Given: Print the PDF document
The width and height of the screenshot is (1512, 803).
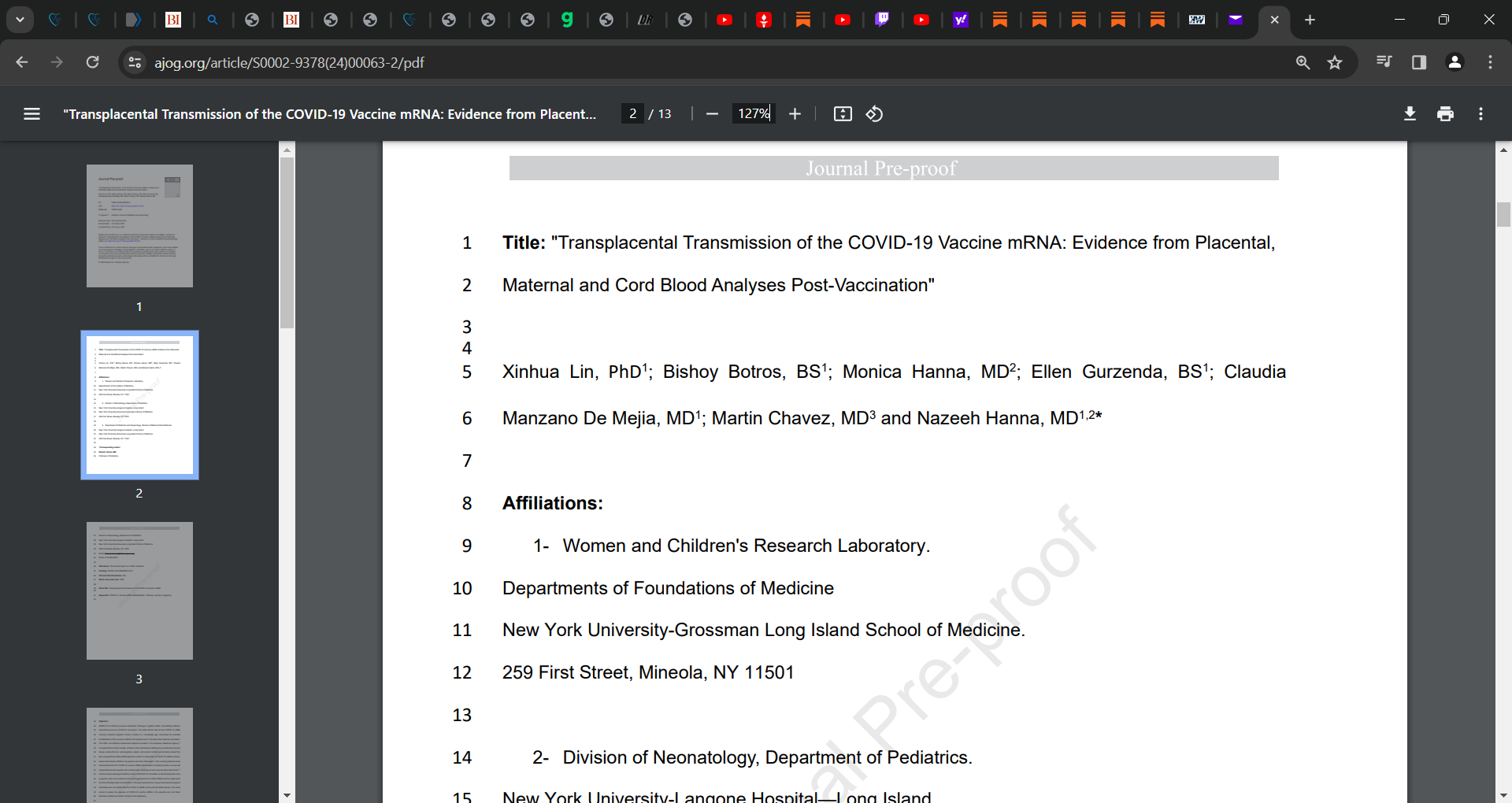Looking at the screenshot, I should [1445, 114].
